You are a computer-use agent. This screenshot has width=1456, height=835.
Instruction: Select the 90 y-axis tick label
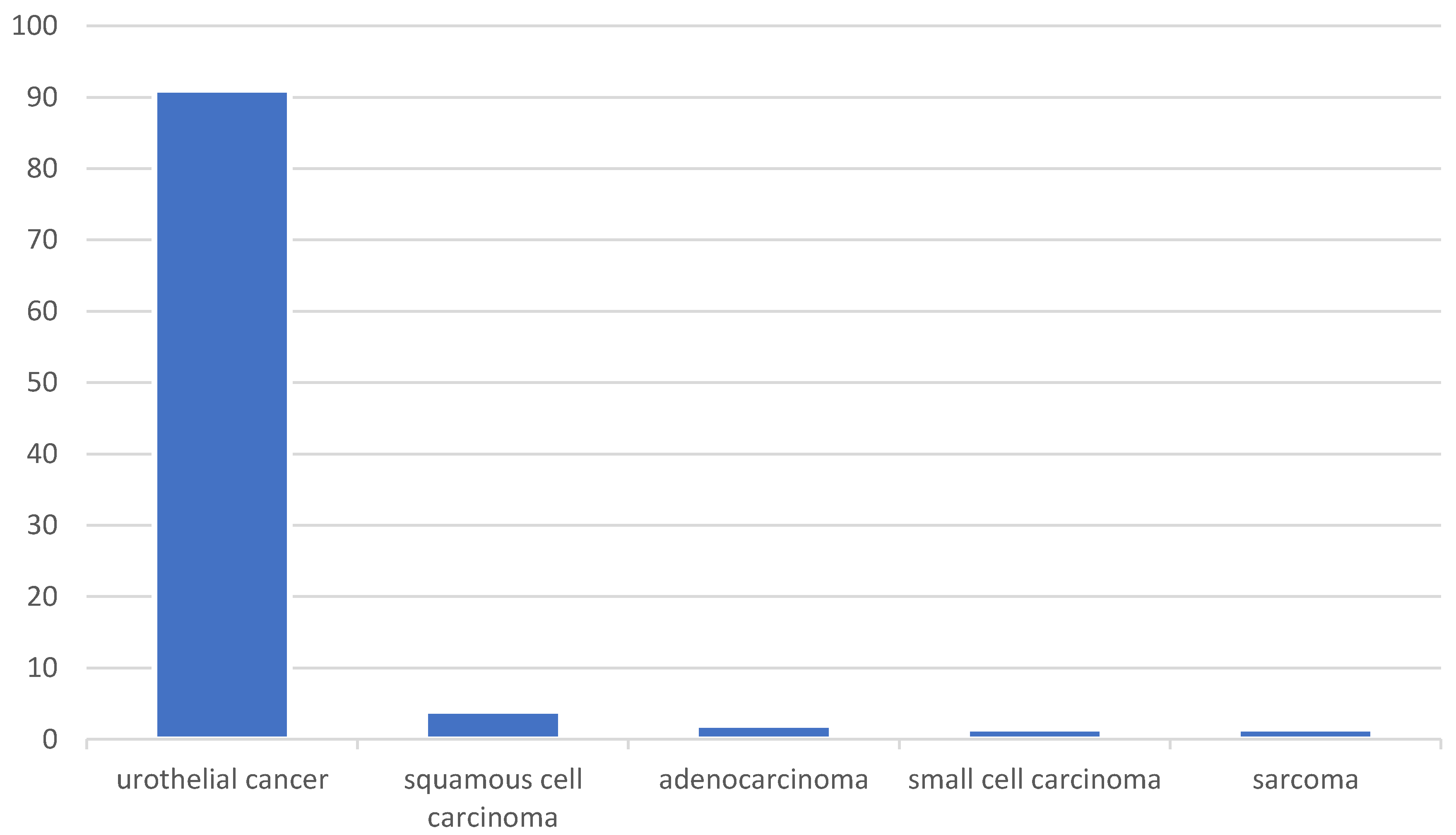point(42,98)
